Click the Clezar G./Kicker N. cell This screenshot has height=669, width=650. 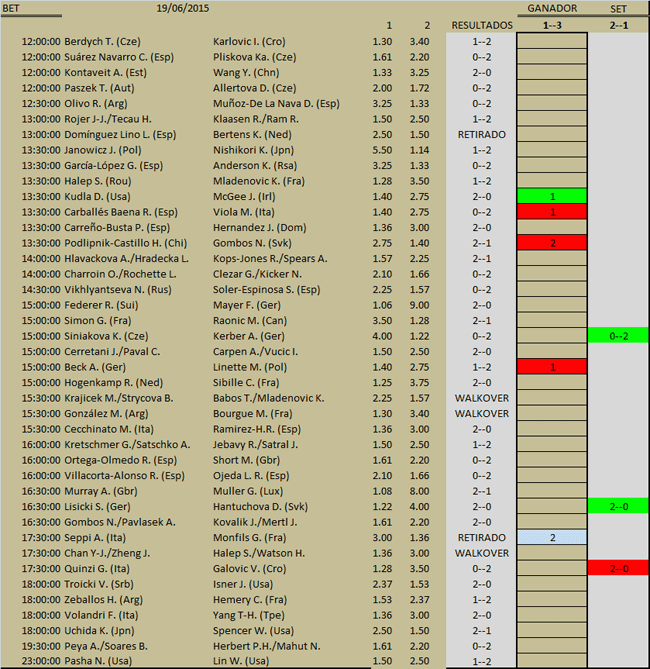point(257,274)
